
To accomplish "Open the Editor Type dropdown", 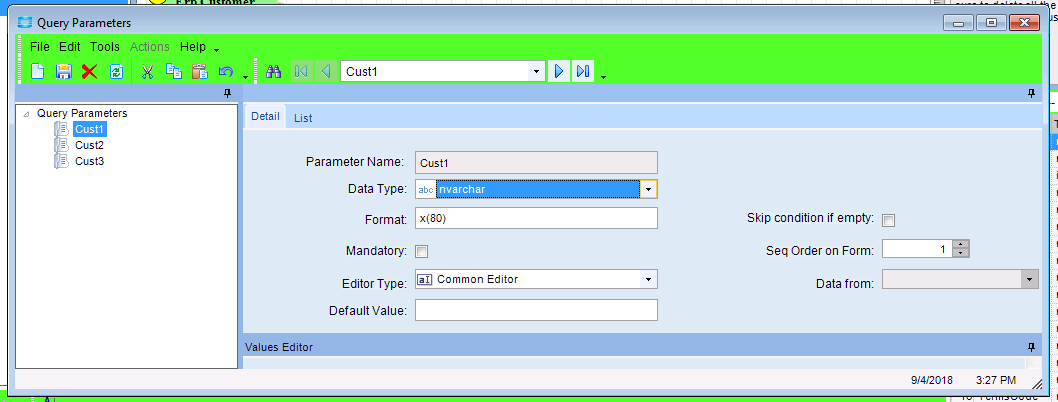I will coord(648,279).
